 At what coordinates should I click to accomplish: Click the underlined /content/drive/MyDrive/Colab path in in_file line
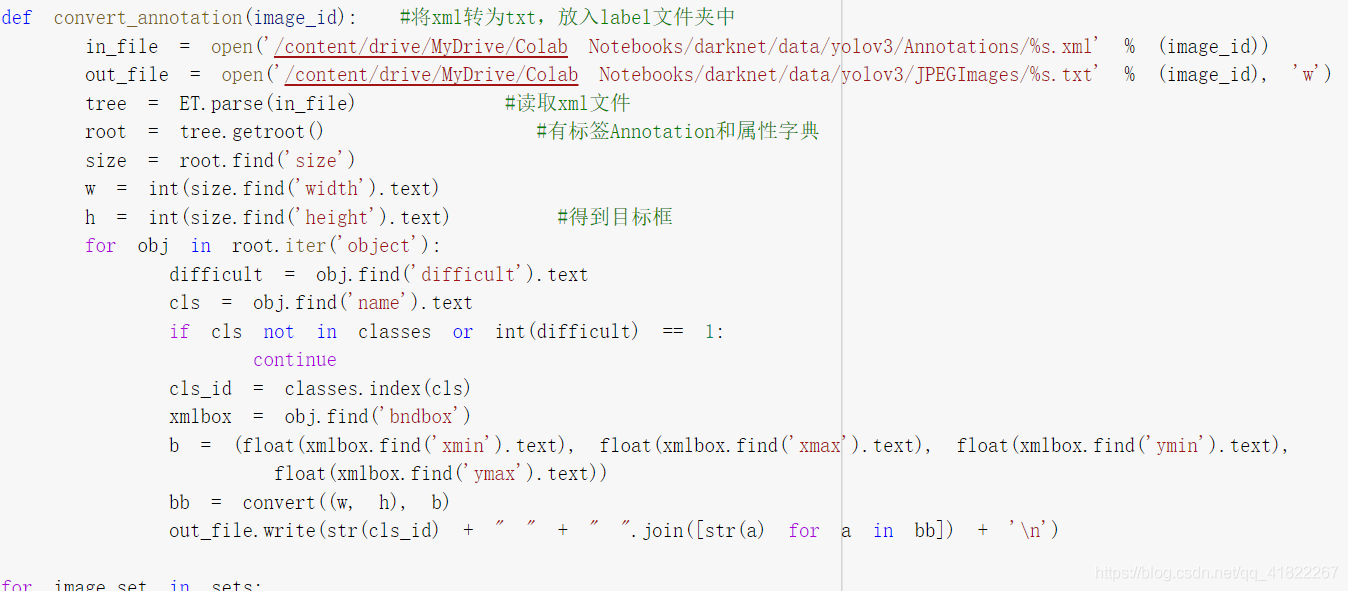click(x=421, y=46)
